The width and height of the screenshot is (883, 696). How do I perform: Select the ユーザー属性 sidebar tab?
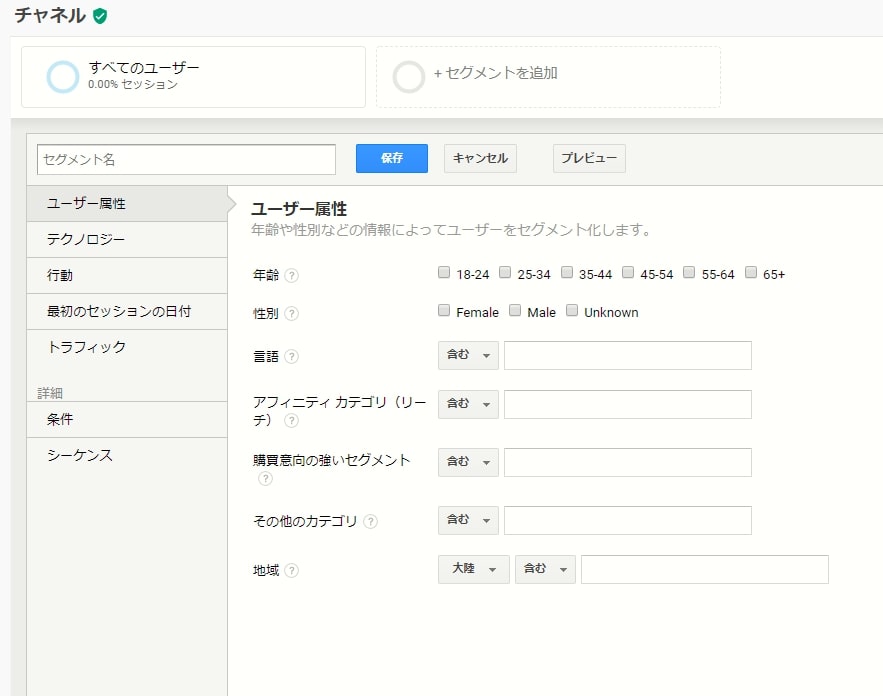127,203
